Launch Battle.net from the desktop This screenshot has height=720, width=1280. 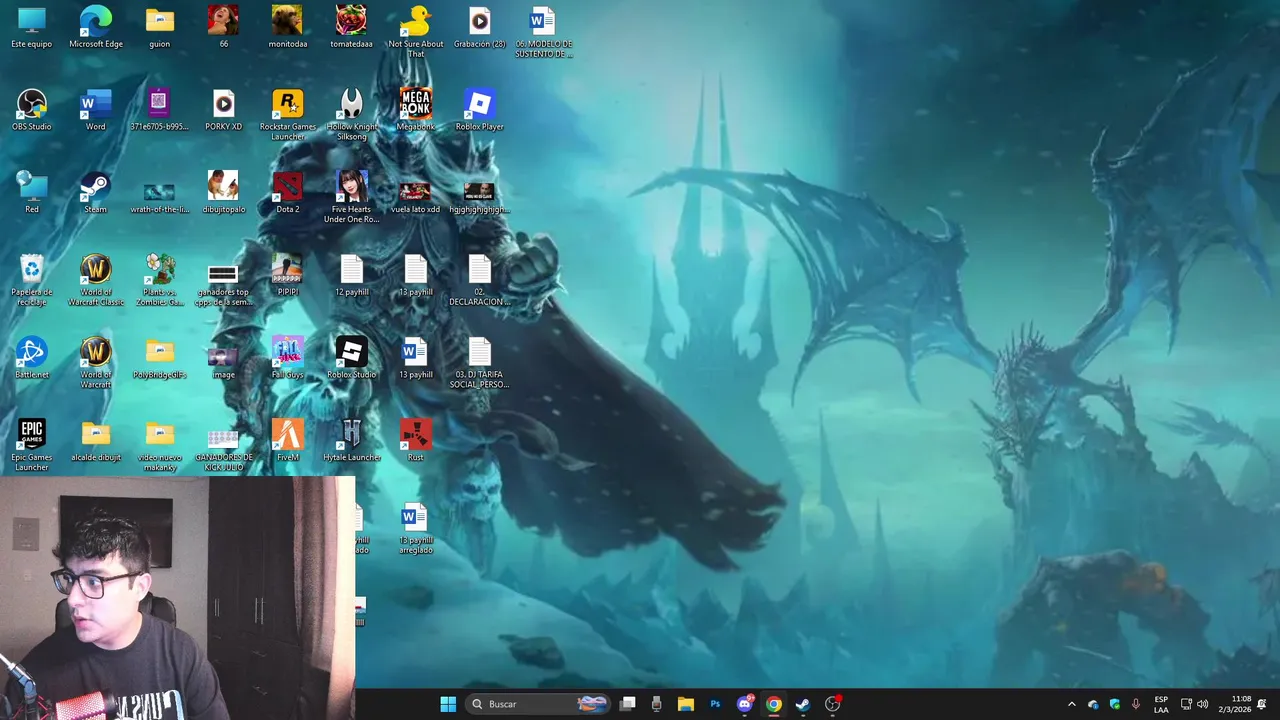[32, 357]
